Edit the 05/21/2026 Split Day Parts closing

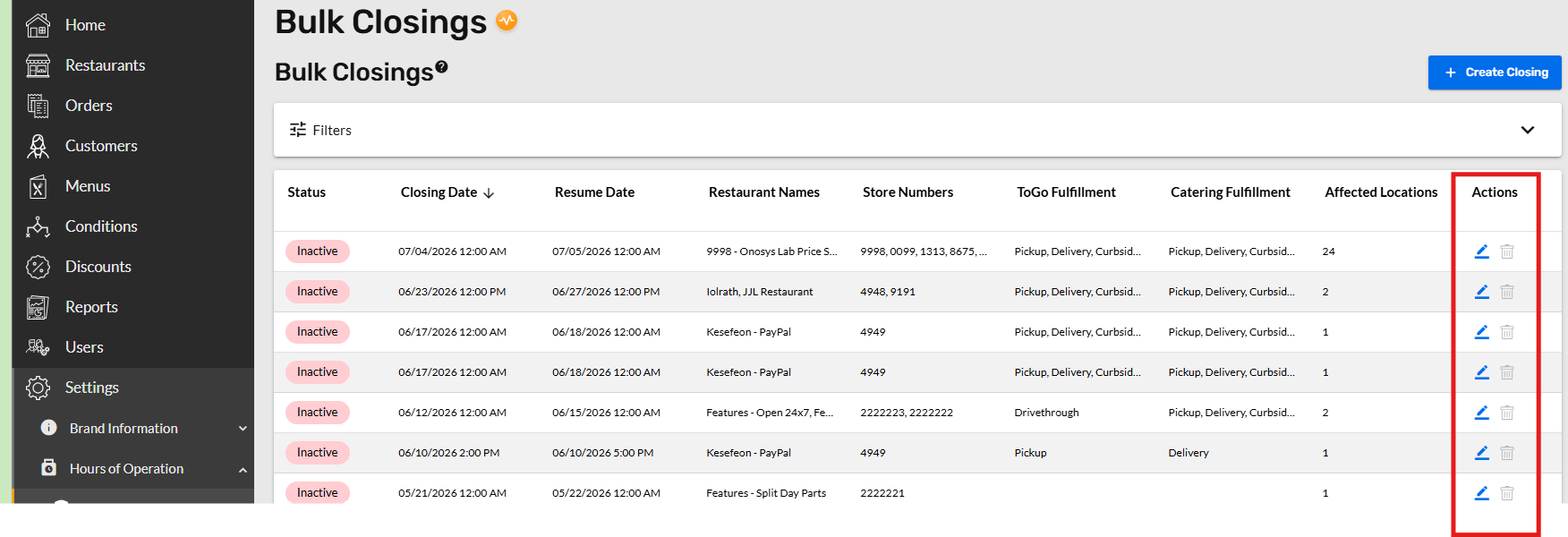[1482, 493]
